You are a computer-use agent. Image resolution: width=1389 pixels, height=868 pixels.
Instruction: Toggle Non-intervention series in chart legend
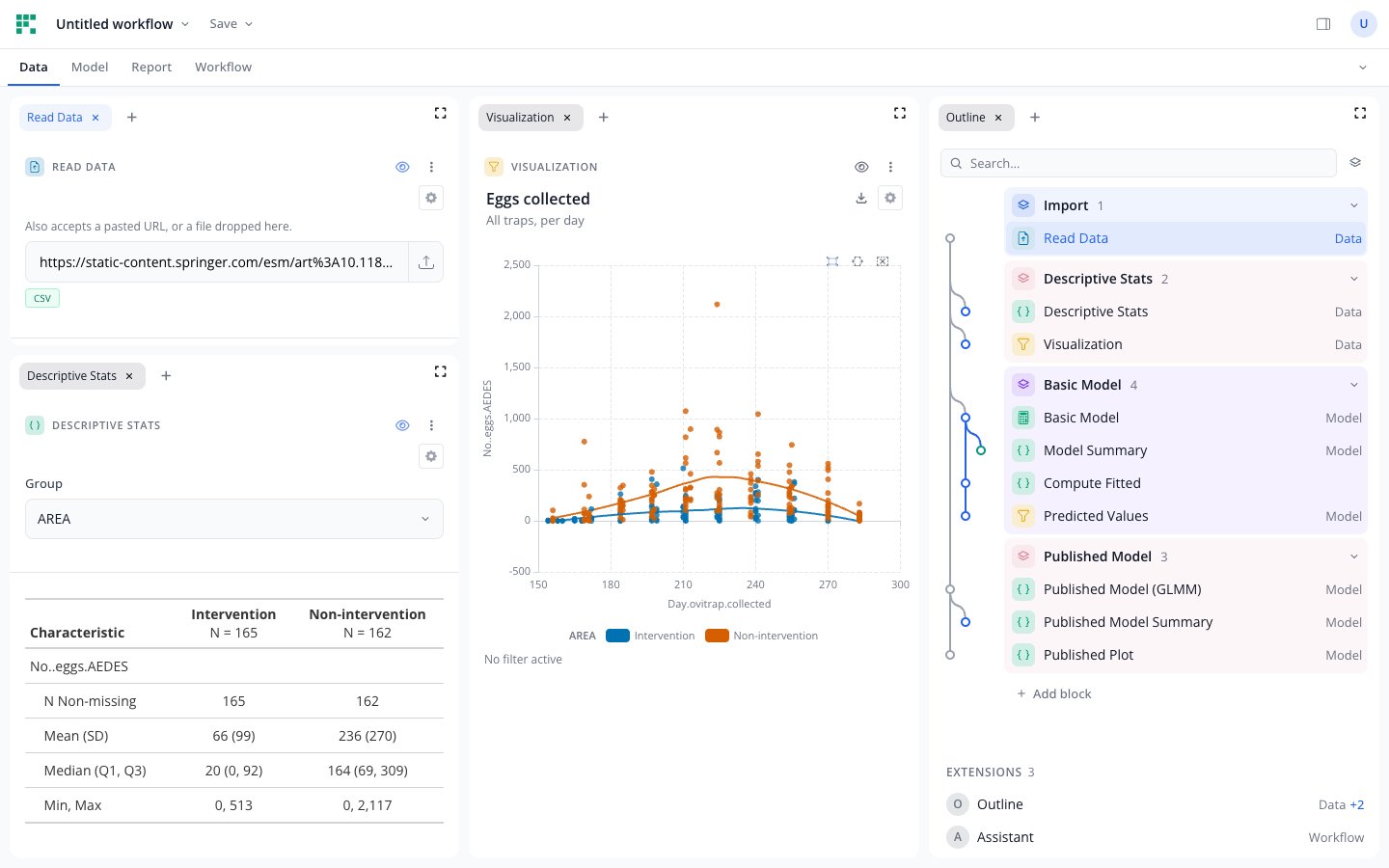coord(762,636)
